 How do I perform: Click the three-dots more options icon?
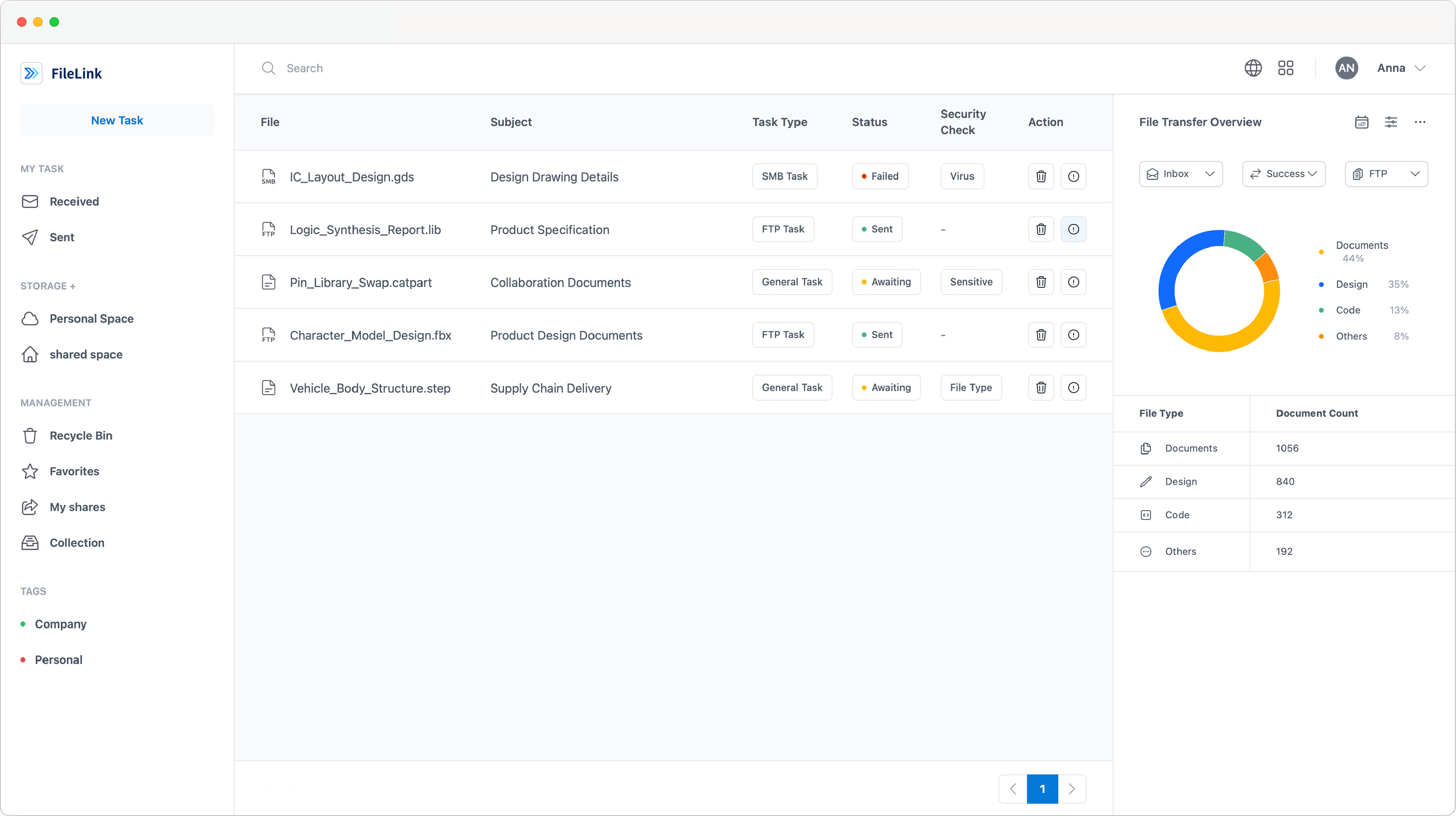(x=1420, y=122)
